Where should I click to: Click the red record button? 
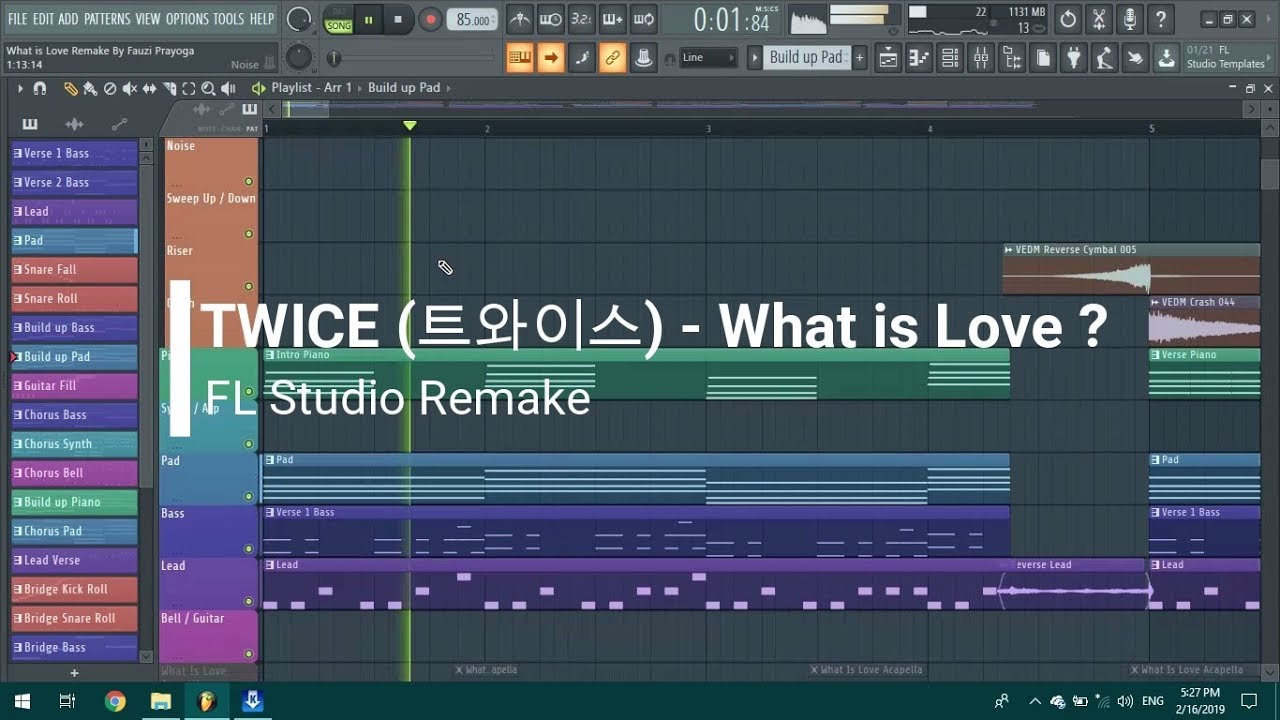(x=430, y=19)
